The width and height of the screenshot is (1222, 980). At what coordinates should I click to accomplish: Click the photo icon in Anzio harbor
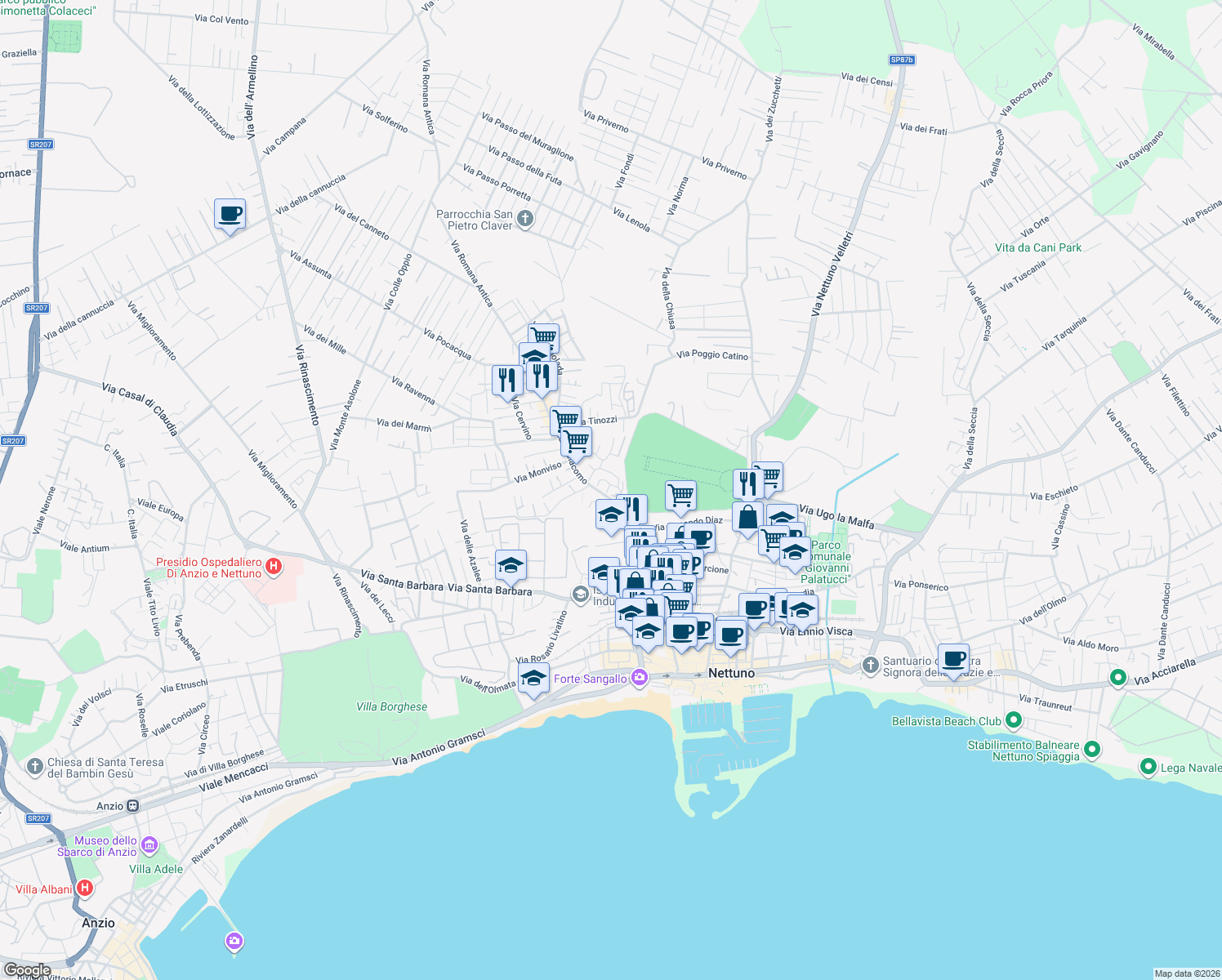233,941
